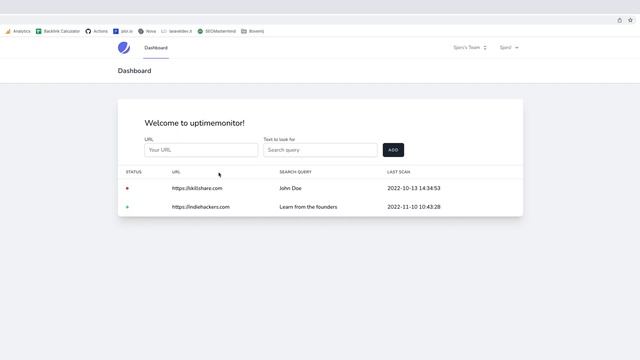Screen dimensions: 640x360
Task: Click the https://indiehackers.com URL cell
Action: pyautogui.click(x=201, y=207)
